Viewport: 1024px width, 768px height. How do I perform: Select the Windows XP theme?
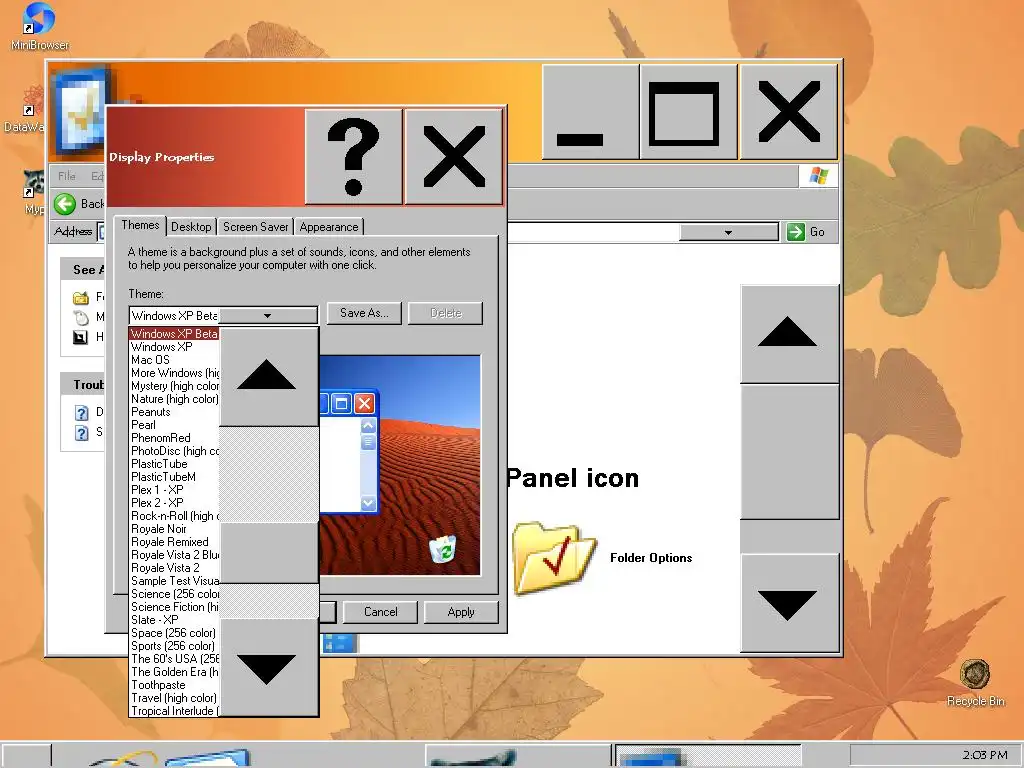[x=174, y=347]
